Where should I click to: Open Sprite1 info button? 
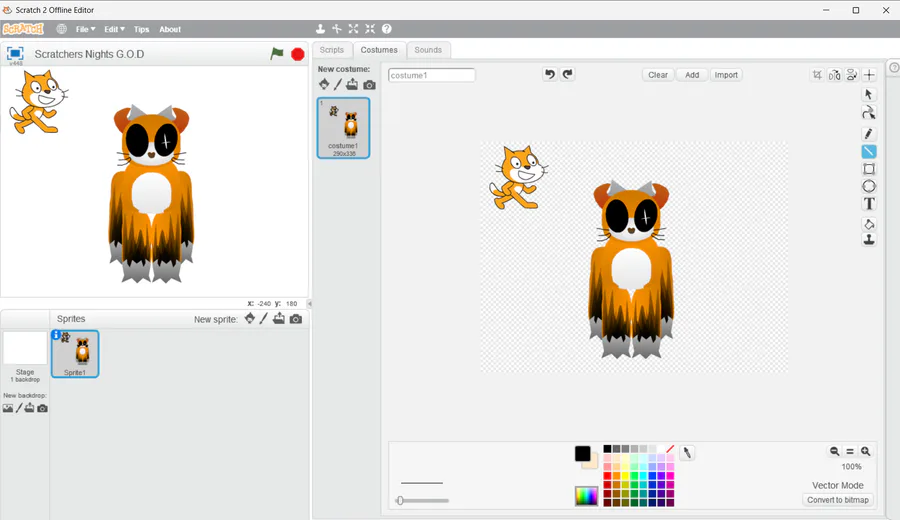click(x=56, y=335)
